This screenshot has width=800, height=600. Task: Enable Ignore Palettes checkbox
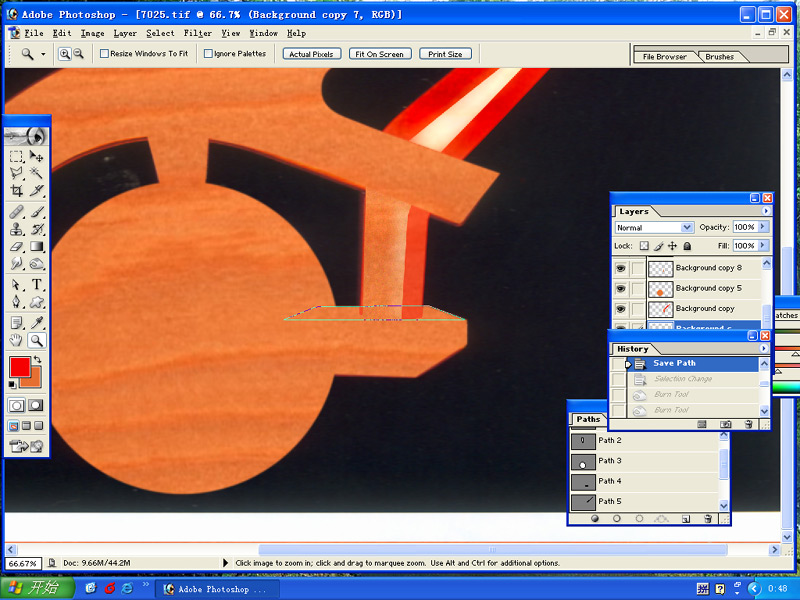pyautogui.click(x=208, y=54)
